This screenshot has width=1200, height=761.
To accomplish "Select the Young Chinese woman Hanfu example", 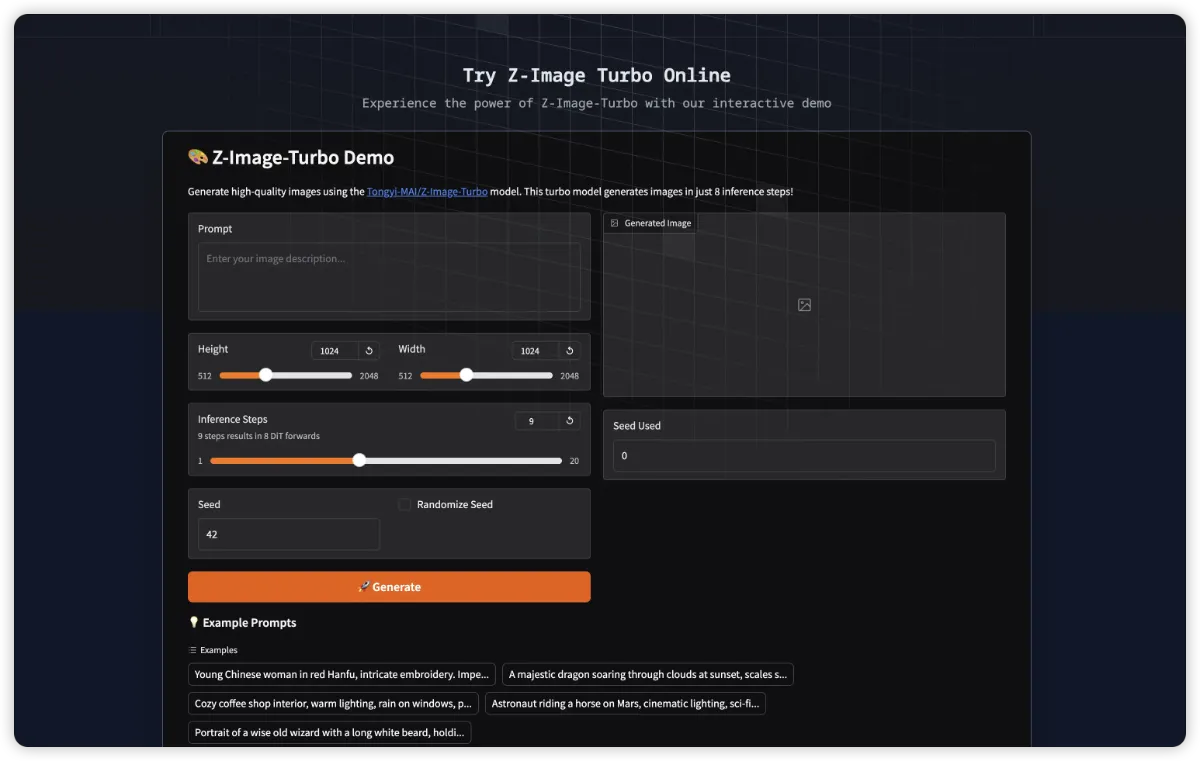I will (x=341, y=675).
